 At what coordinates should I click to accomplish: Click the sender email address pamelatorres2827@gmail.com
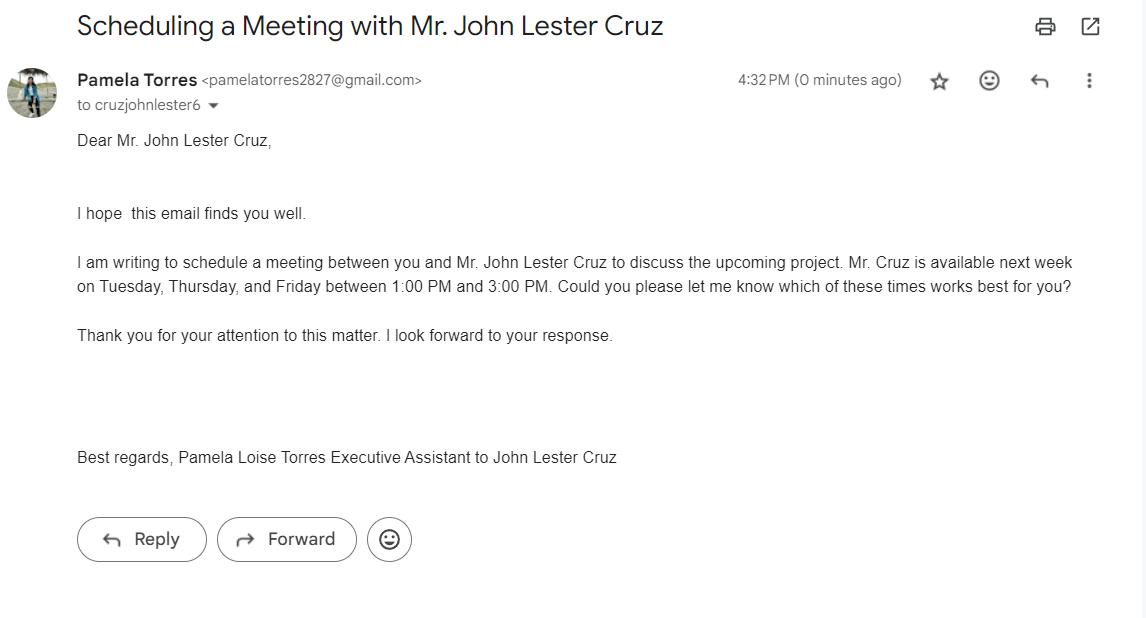[312, 81]
